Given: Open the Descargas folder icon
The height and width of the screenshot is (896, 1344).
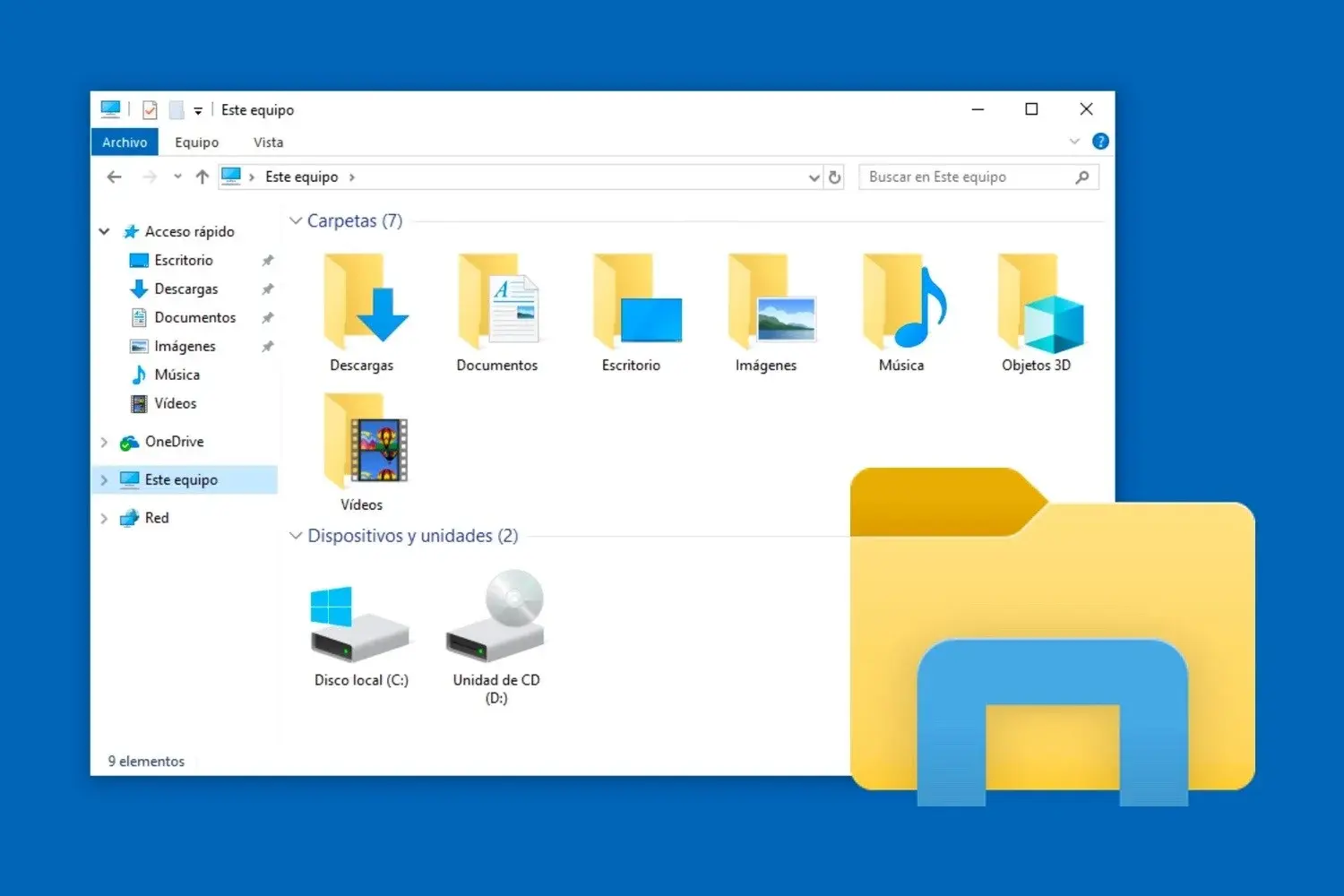Looking at the screenshot, I should [x=362, y=305].
